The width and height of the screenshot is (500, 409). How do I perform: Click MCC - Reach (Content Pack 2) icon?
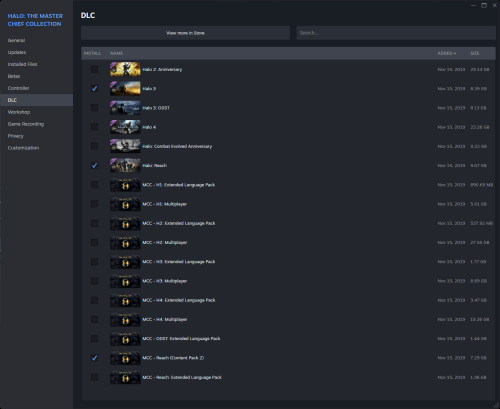tap(125, 358)
